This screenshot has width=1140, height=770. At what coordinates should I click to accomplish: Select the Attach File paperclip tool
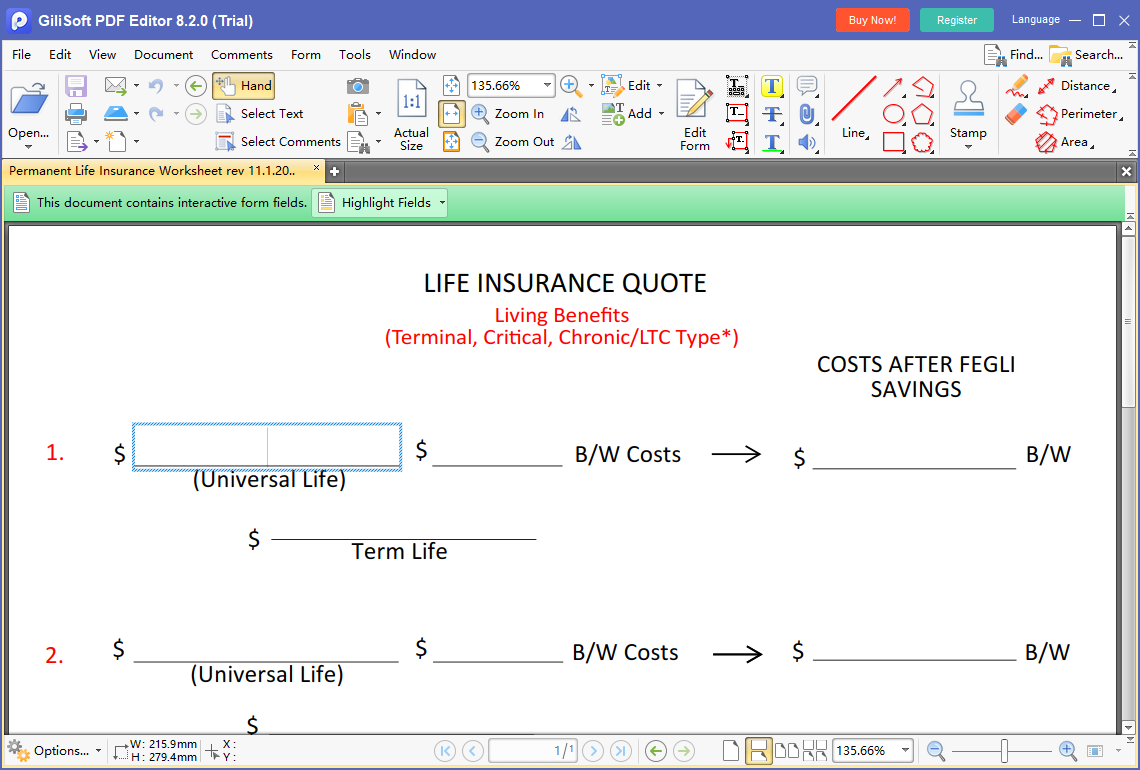[806, 113]
